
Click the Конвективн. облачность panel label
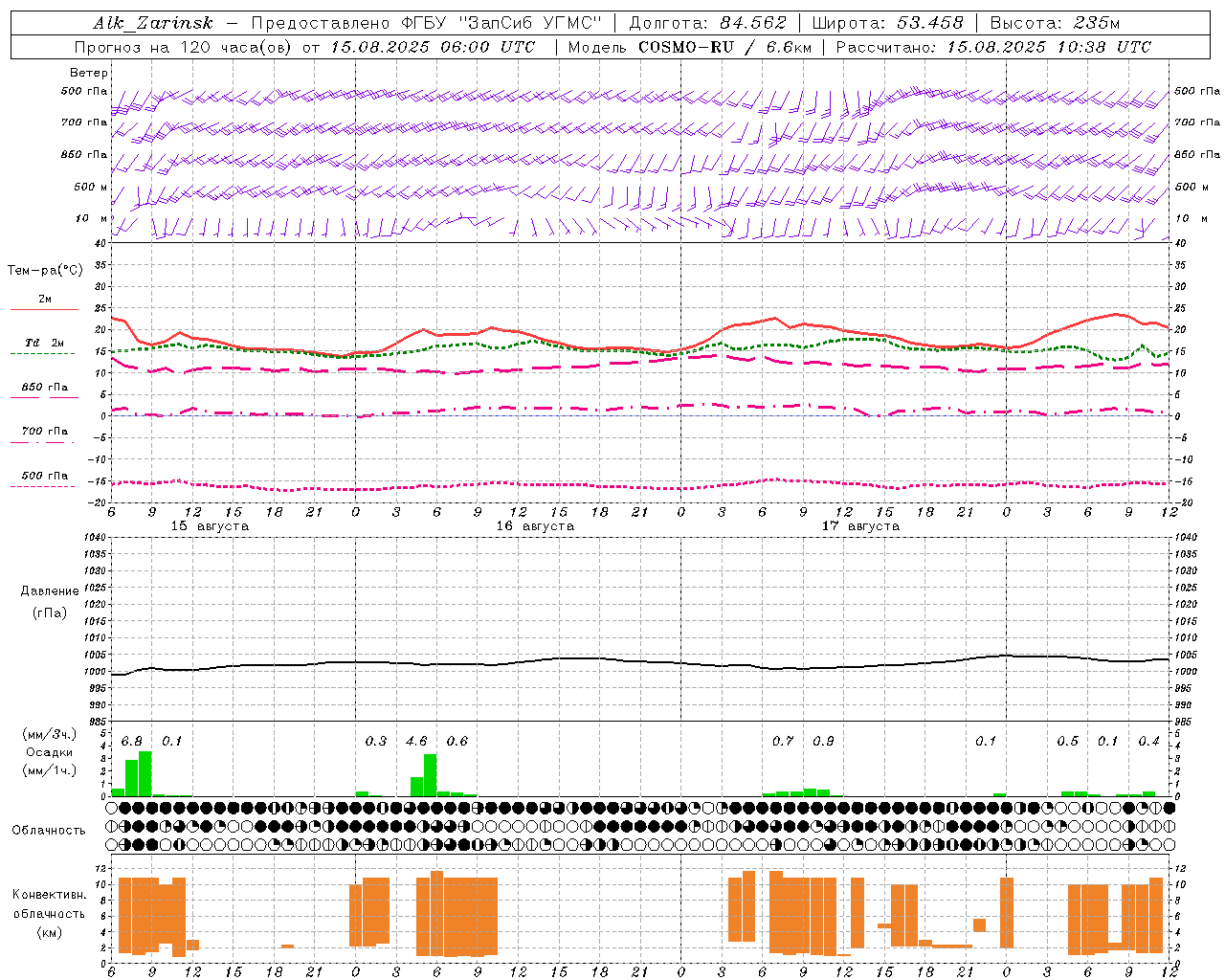49,904
